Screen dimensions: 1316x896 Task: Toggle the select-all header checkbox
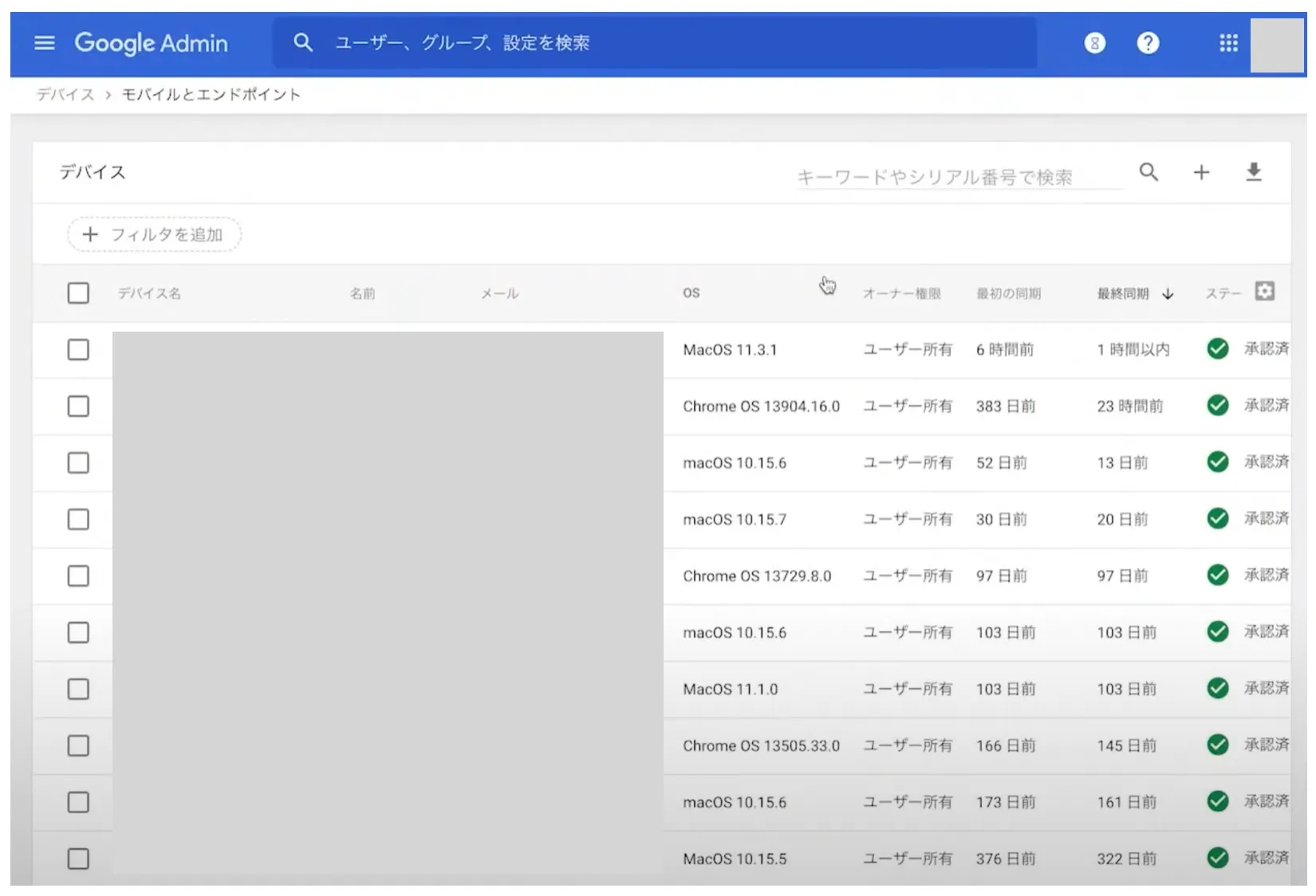[x=78, y=293]
